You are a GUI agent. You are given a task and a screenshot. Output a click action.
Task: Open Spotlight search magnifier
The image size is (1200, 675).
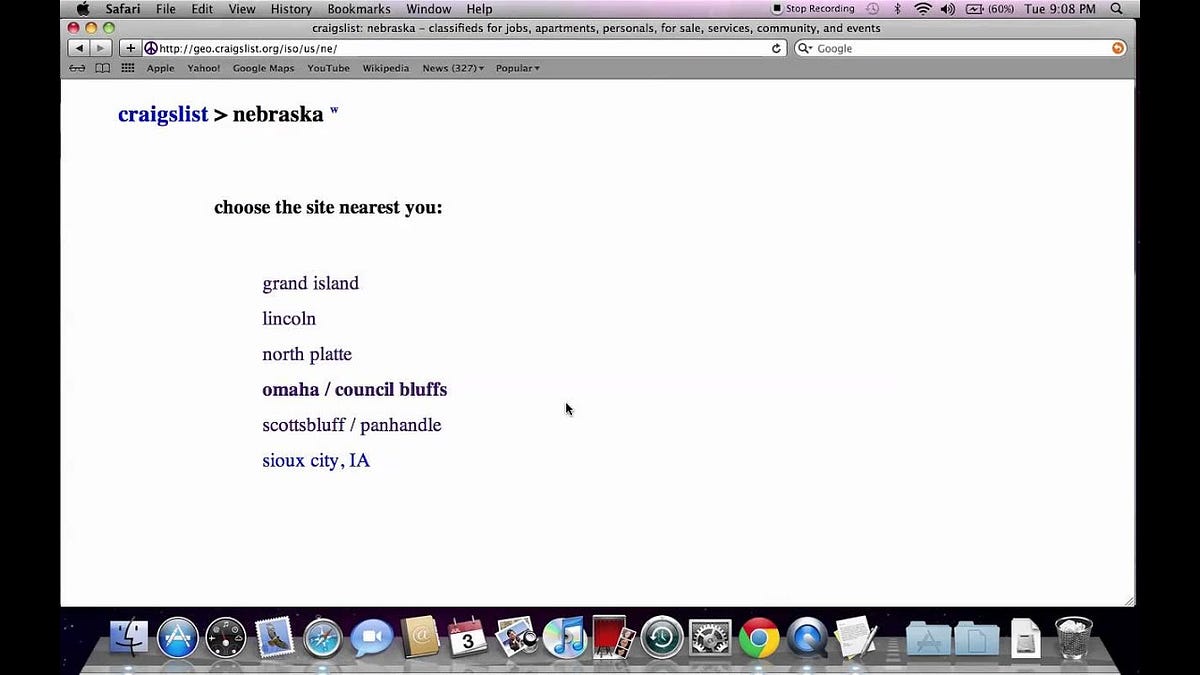coord(1116,9)
